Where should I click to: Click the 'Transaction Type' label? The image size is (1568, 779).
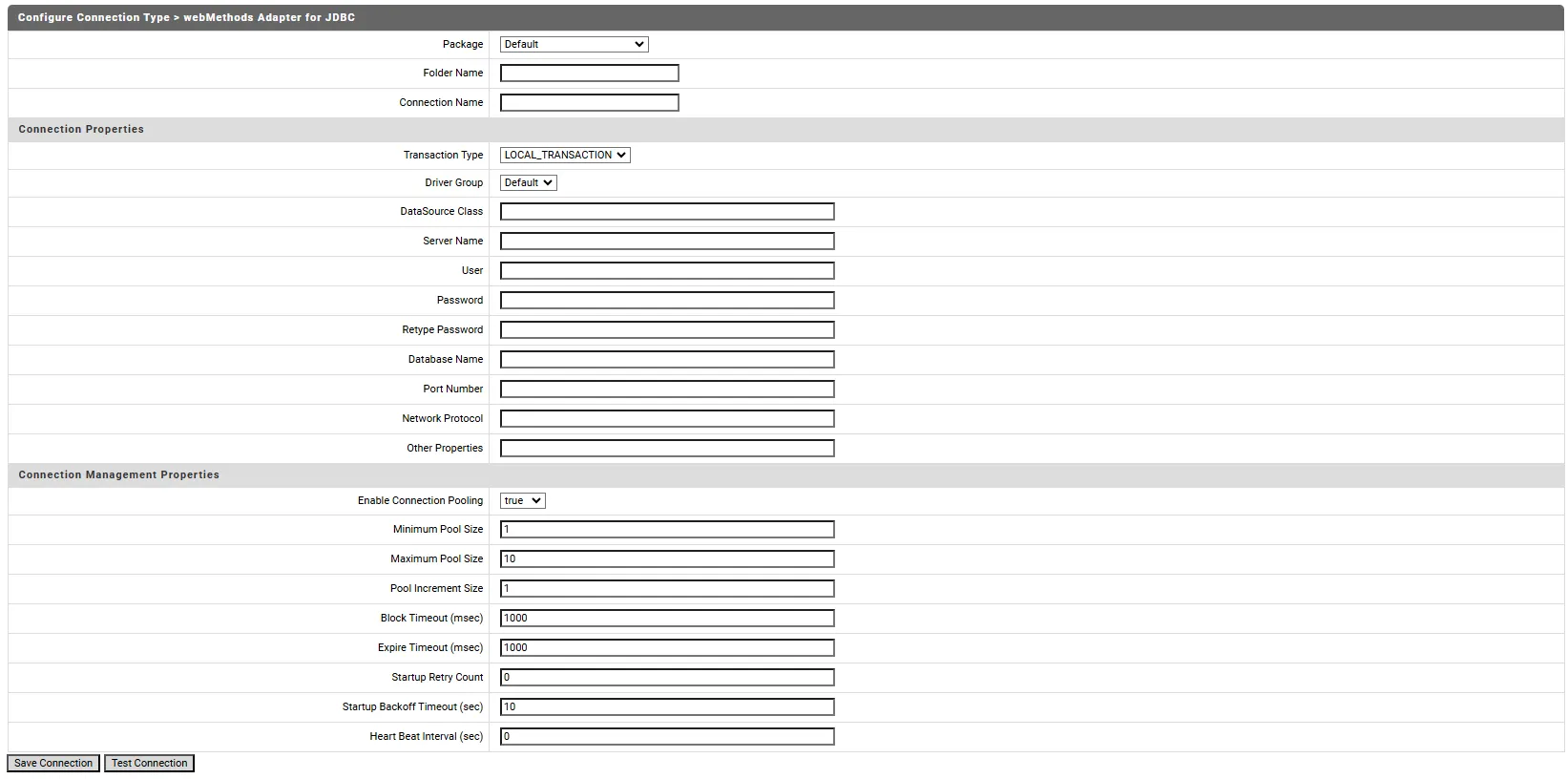(x=443, y=155)
